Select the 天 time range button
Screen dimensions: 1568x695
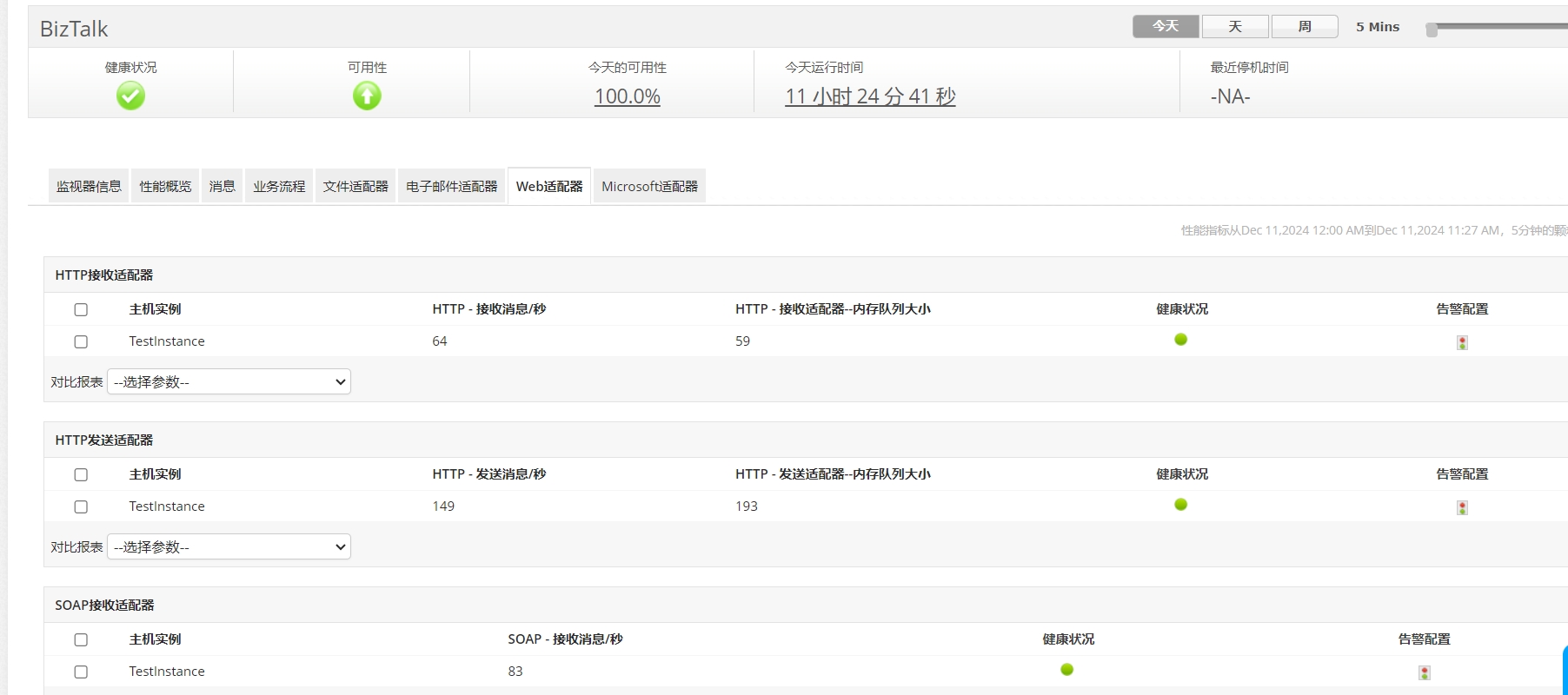(1235, 27)
